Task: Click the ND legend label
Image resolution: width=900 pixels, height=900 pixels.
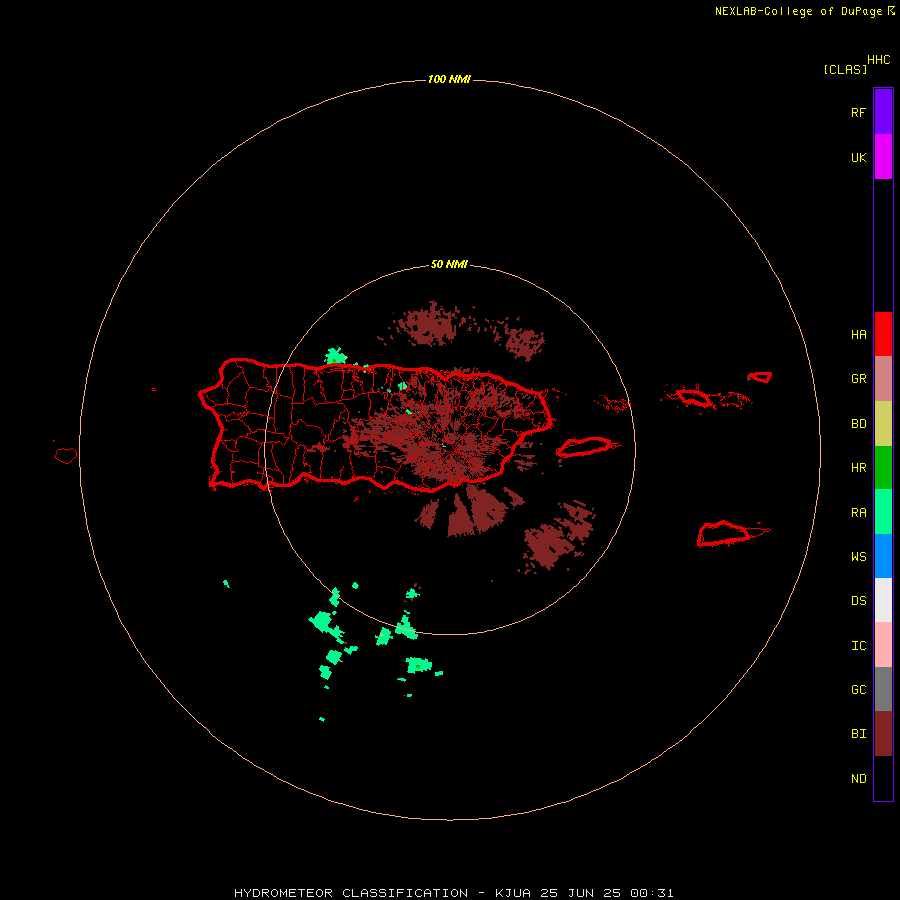Action: pyautogui.click(x=858, y=779)
